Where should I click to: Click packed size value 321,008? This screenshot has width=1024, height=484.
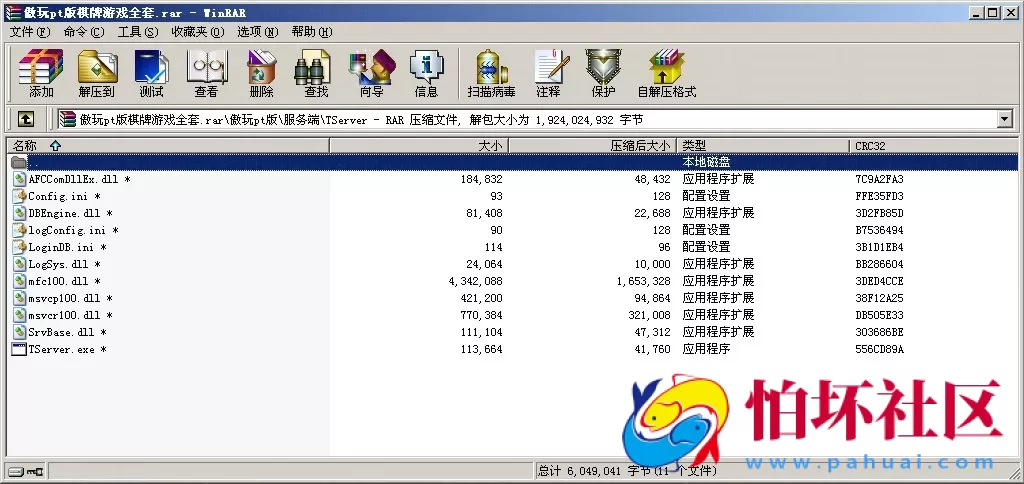(649, 315)
